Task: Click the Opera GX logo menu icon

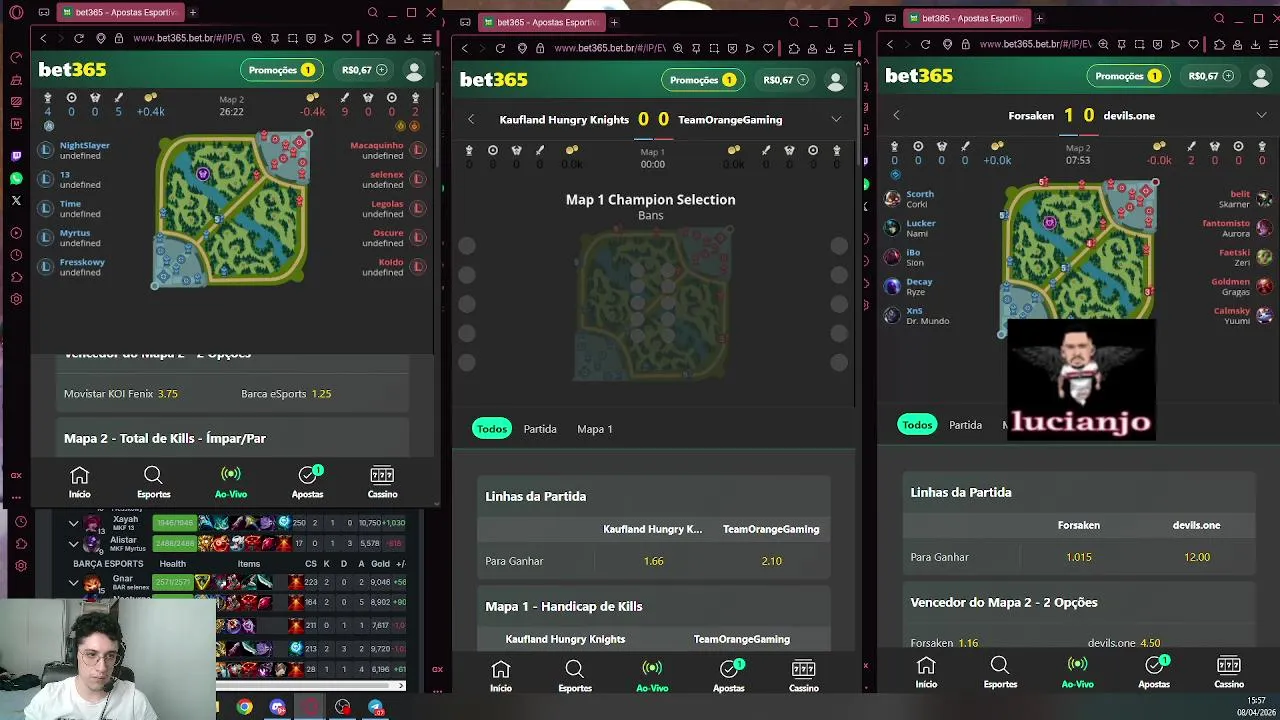Action: (16, 12)
